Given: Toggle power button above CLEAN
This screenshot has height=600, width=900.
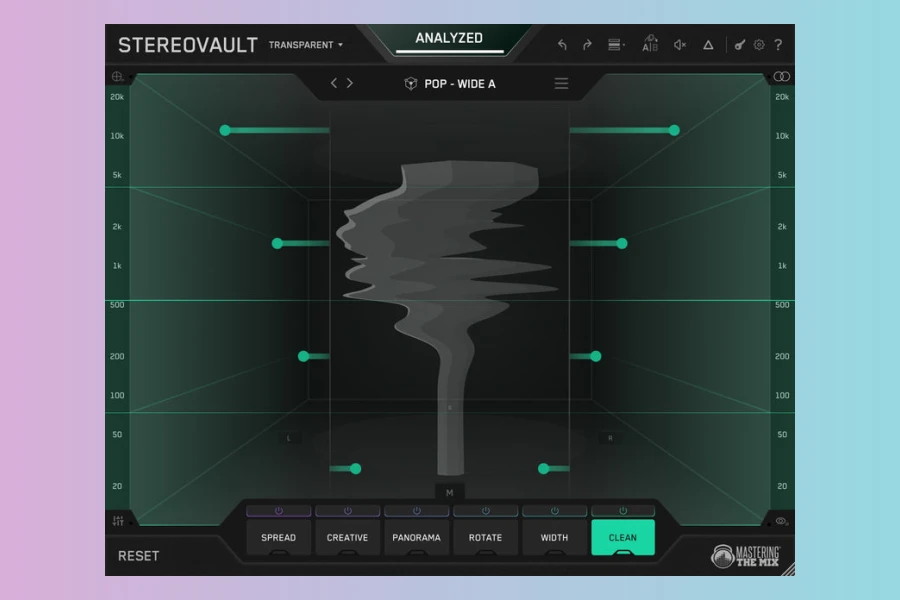Looking at the screenshot, I should [x=623, y=510].
